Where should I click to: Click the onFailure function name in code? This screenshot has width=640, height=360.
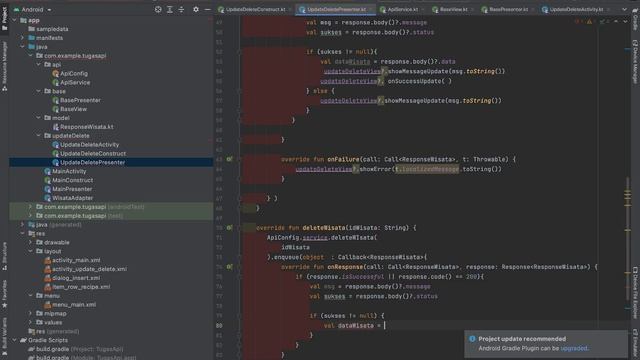[x=343, y=159]
